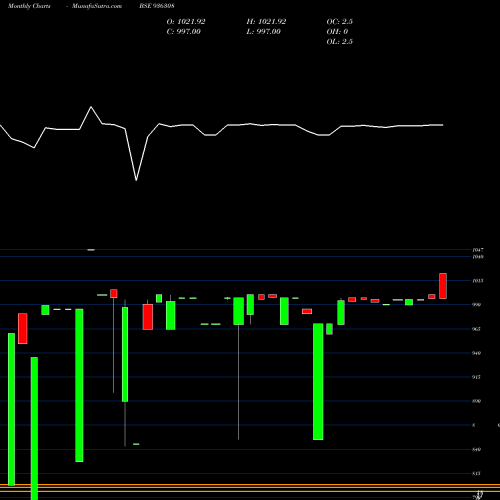The image size is (500, 500).
Task: Click the 965 price axis label
Action: pos(476,329)
